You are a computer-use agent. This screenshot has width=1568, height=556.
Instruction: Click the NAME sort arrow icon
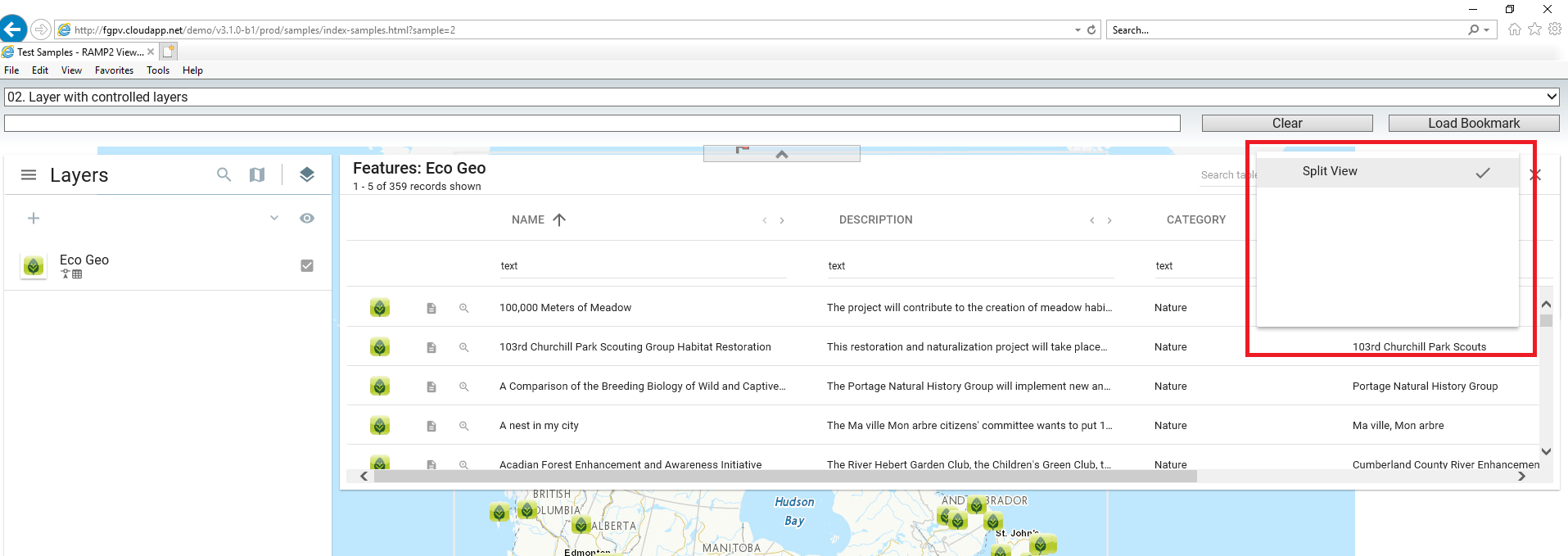(559, 219)
